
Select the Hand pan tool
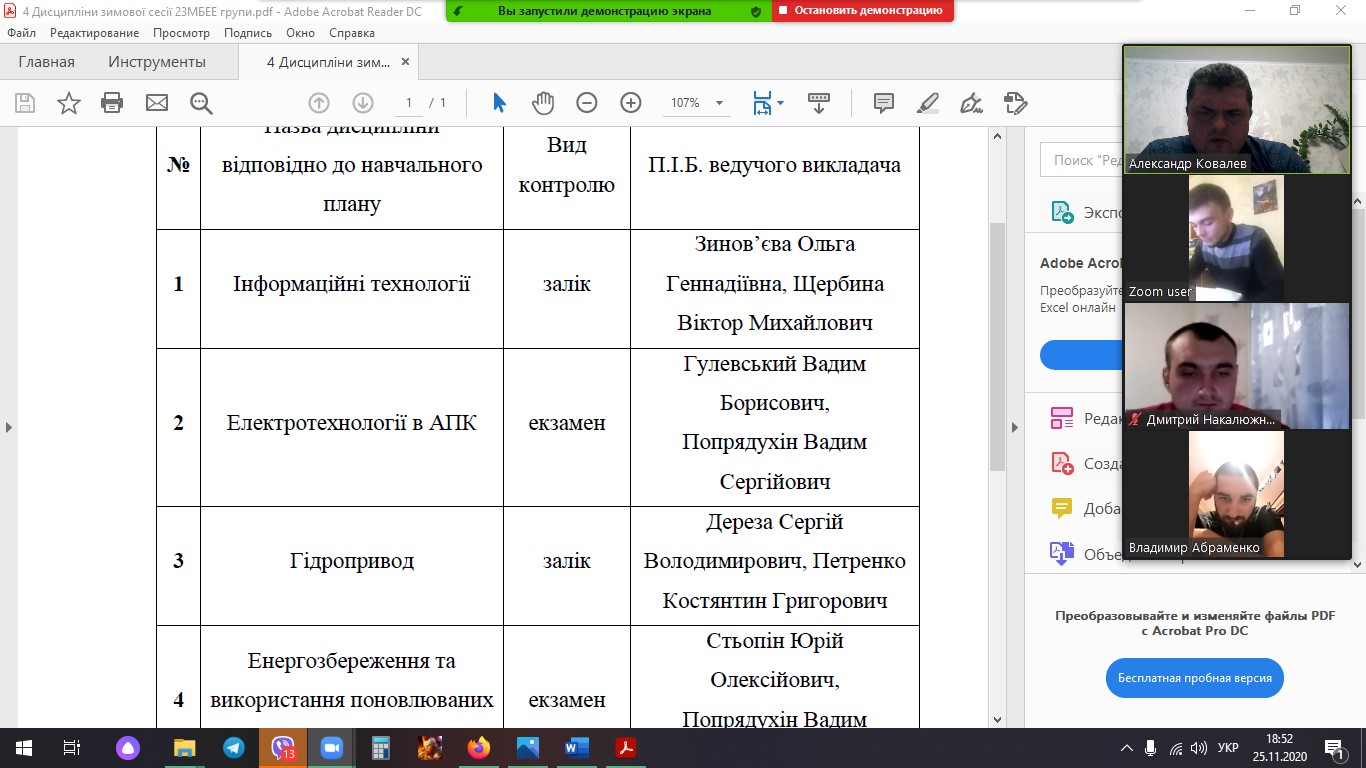tap(542, 103)
